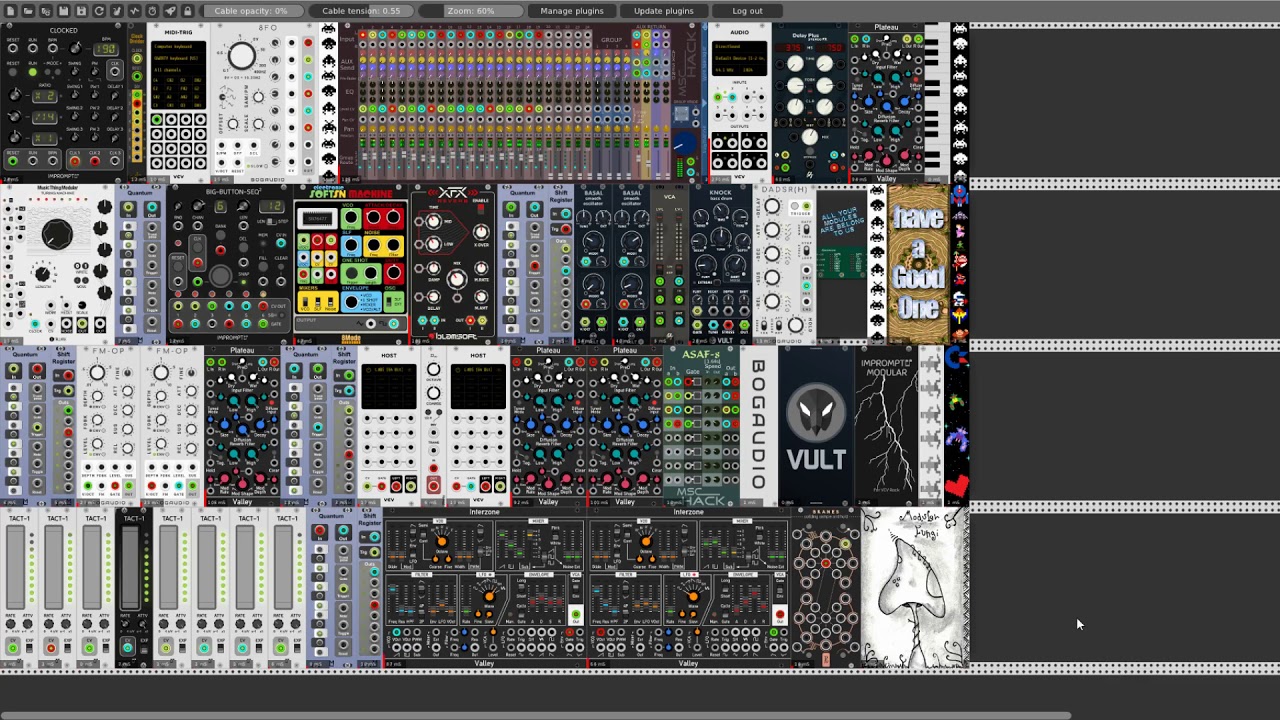Click large blue master knob on mixer
This screenshot has height=720, width=1280.
coord(685,143)
